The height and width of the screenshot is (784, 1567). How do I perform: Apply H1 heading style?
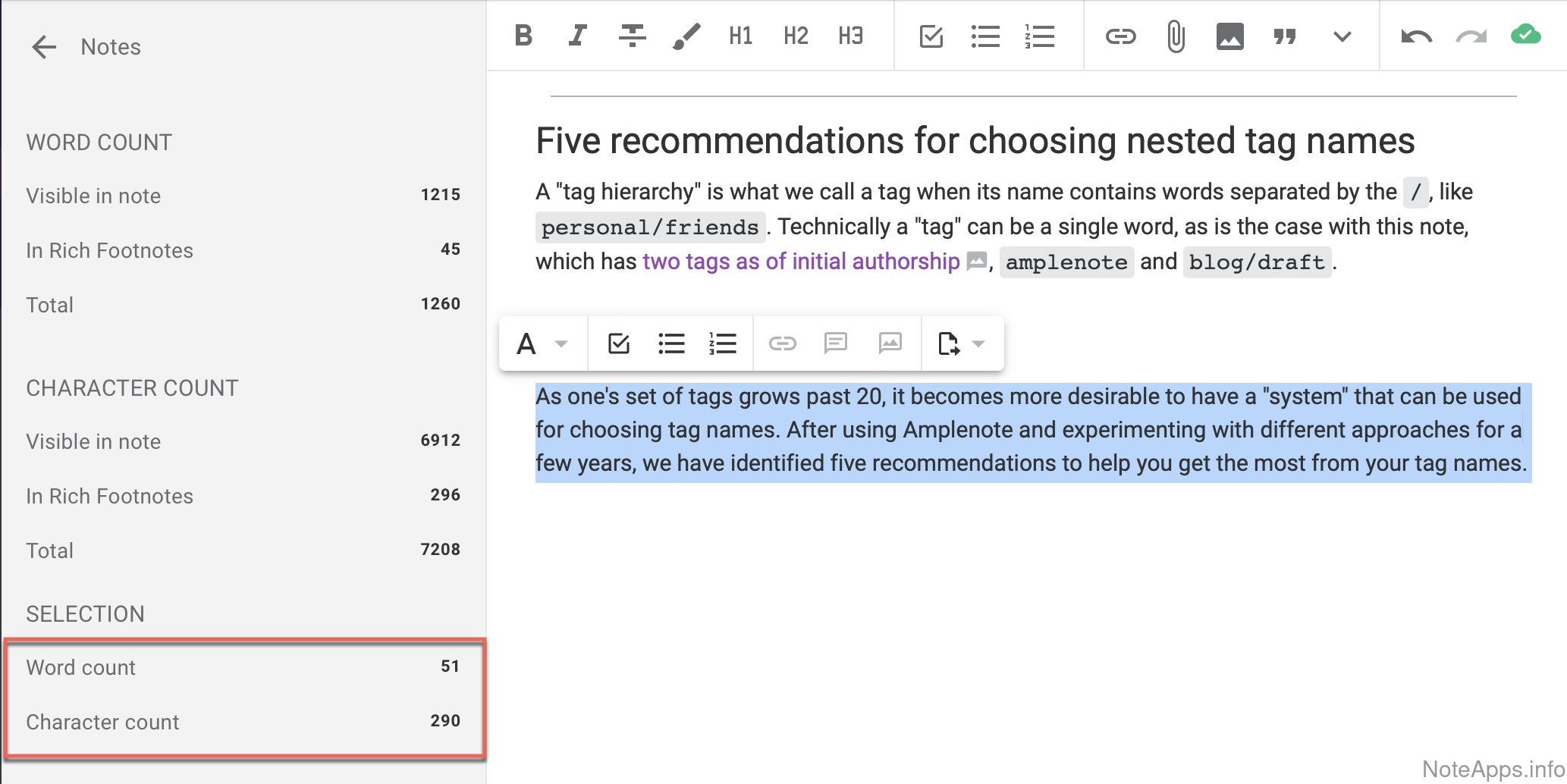pyautogui.click(x=740, y=36)
